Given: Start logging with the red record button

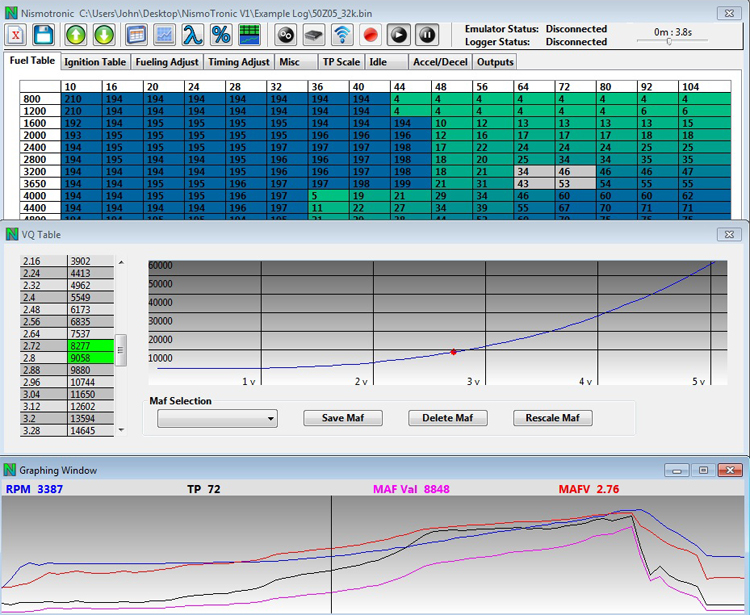Looking at the screenshot, I should [x=370, y=35].
